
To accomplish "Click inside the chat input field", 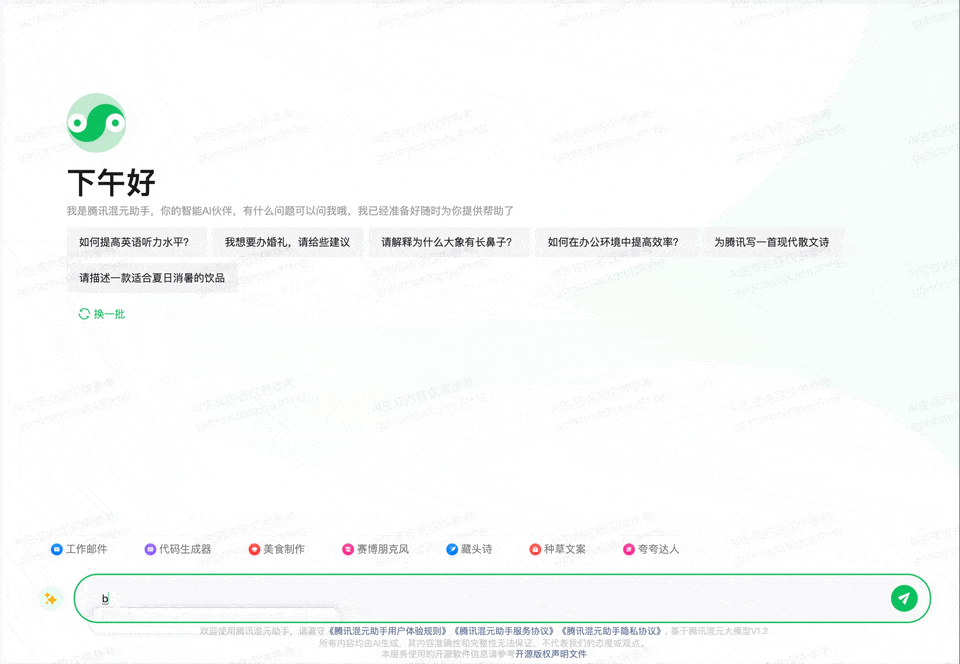I will pos(400,598).
